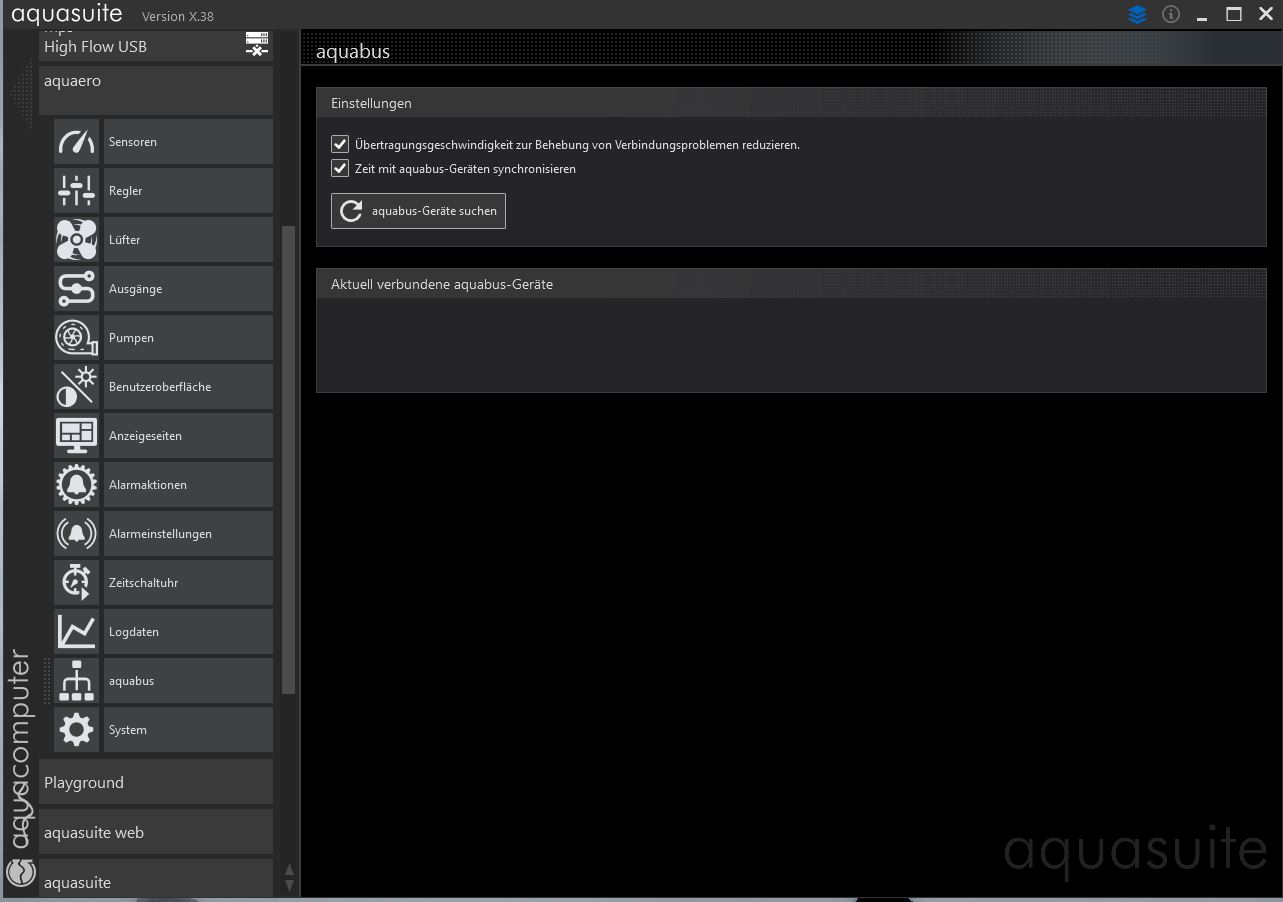The width and height of the screenshot is (1283, 902).
Task: Click the Logdaten chart icon
Action: [76, 632]
